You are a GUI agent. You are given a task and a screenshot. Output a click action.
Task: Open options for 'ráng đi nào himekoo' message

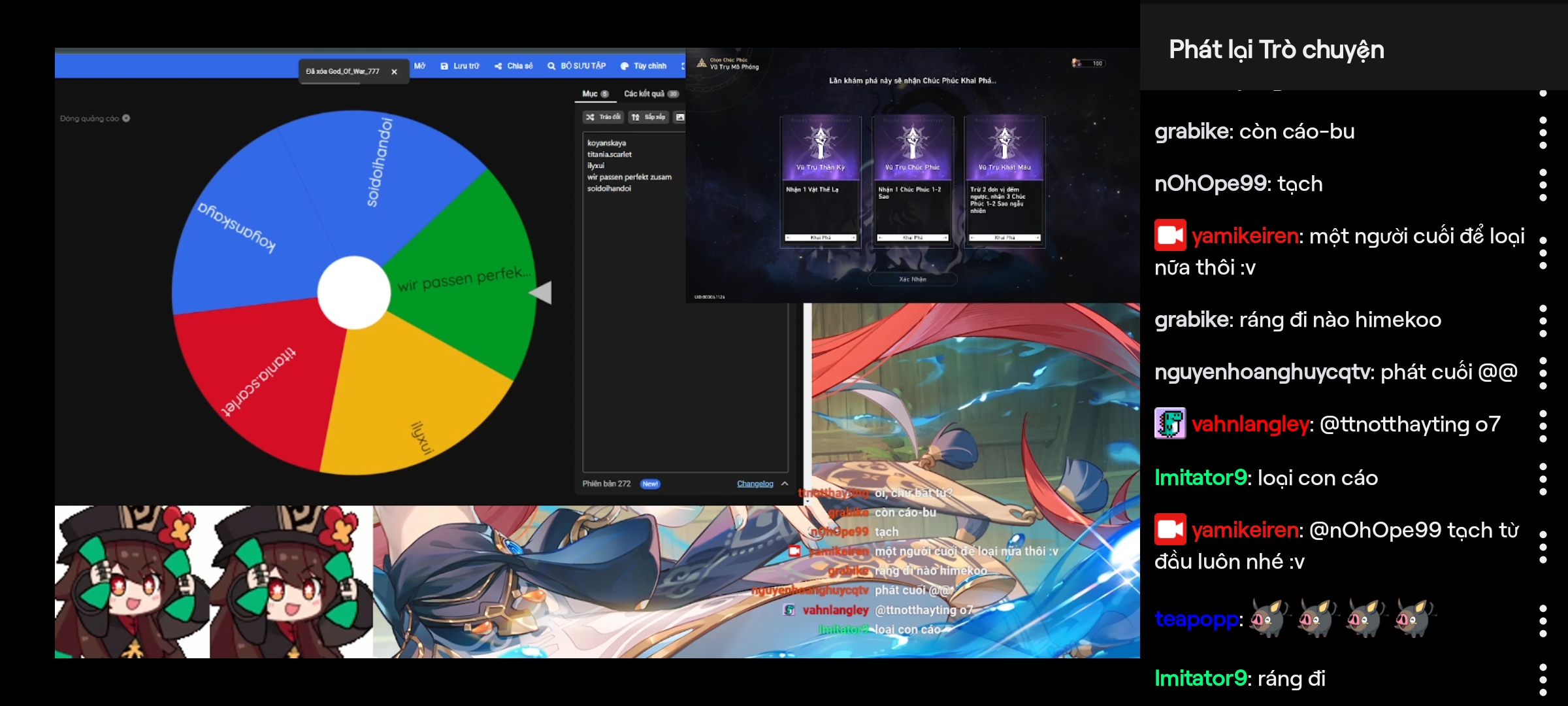[x=1543, y=321]
